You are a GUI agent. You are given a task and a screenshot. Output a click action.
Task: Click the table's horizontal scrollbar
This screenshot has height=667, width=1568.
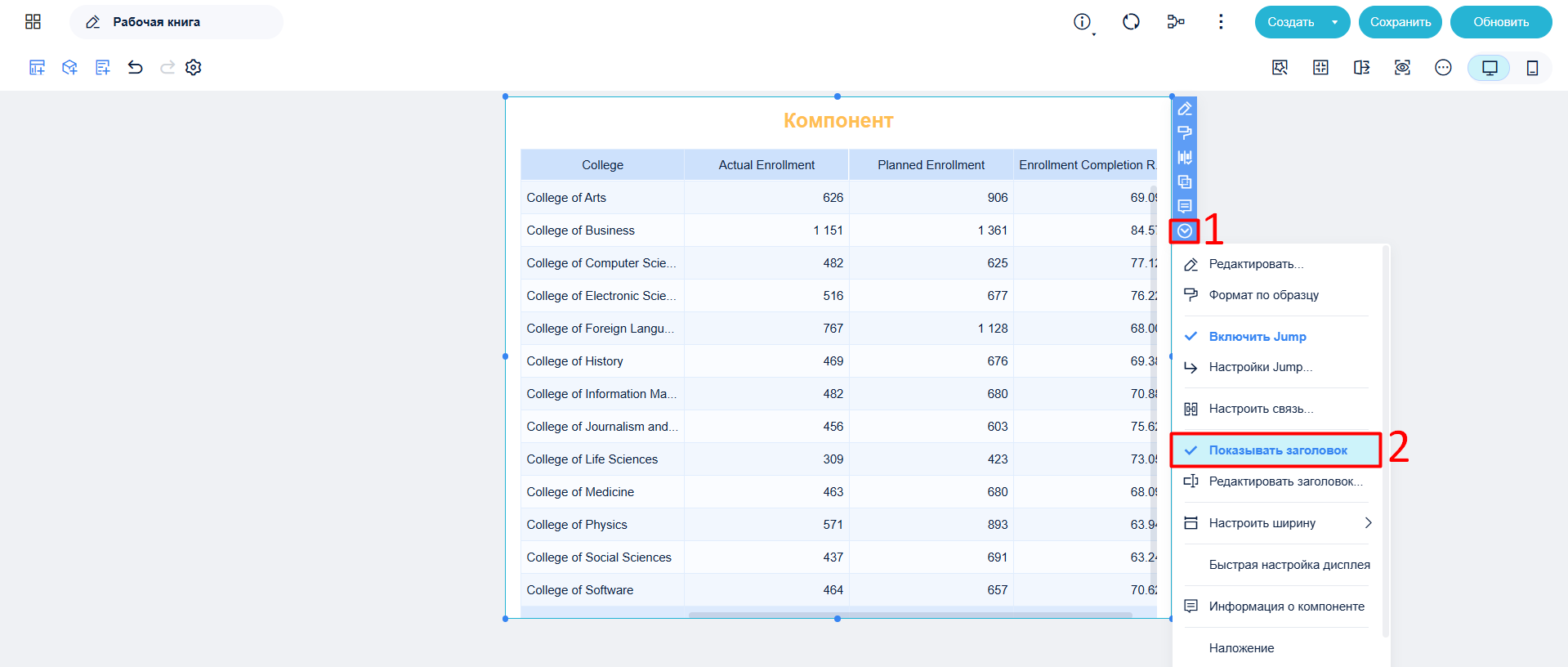[910, 615]
